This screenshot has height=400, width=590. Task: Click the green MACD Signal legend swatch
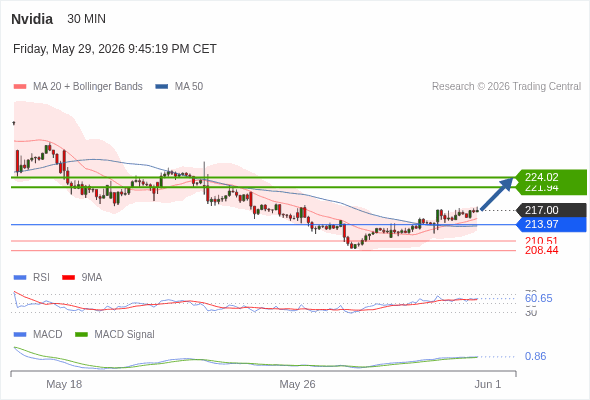[x=81, y=335]
